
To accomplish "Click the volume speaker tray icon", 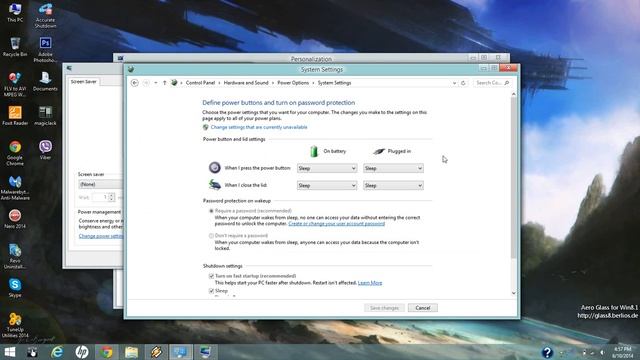I will click(602, 352).
